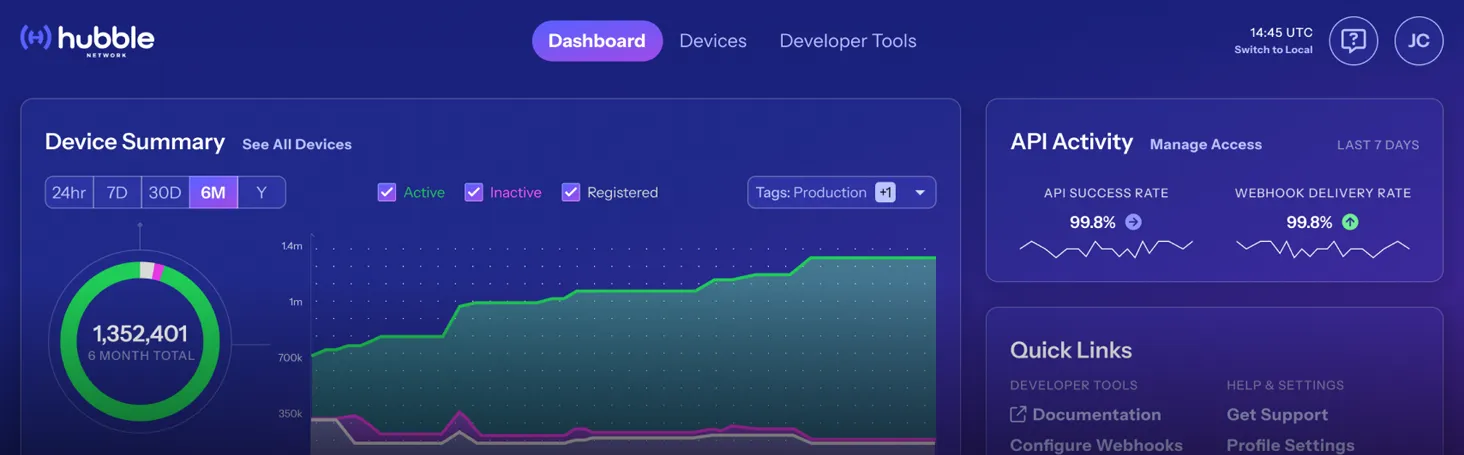Open the Get Support link
The height and width of the screenshot is (455, 1464).
(1277, 414)
